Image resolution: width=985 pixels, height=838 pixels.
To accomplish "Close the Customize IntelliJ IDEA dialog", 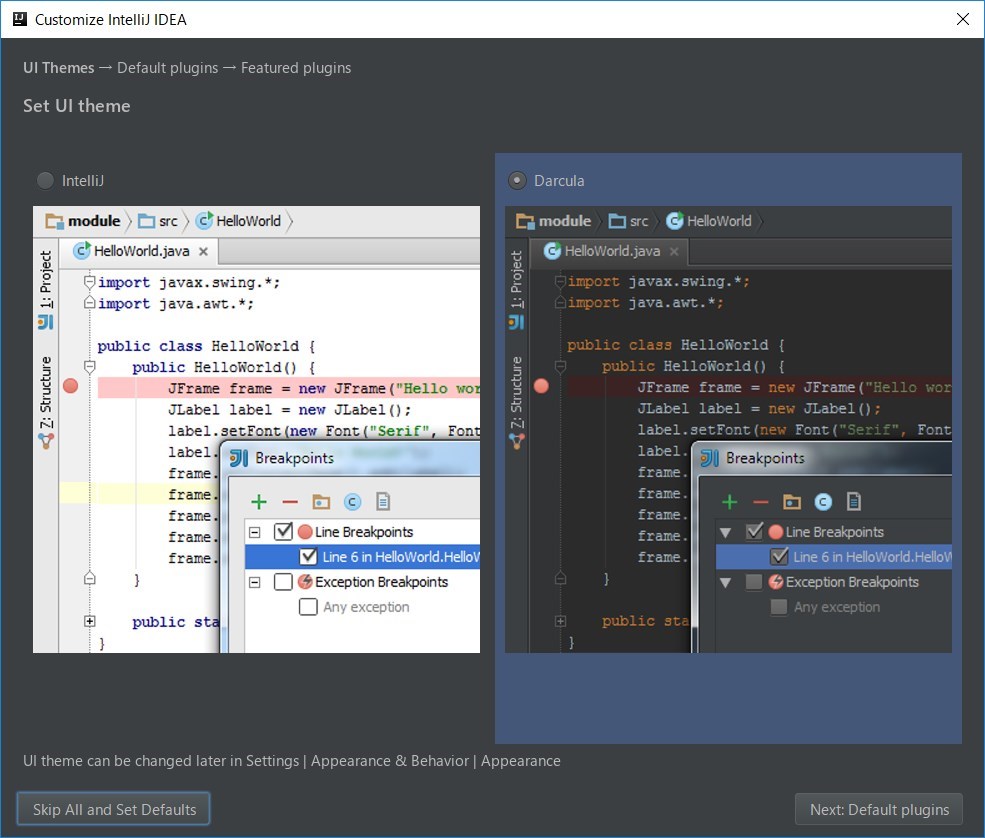I will click(x=962, y=19).
